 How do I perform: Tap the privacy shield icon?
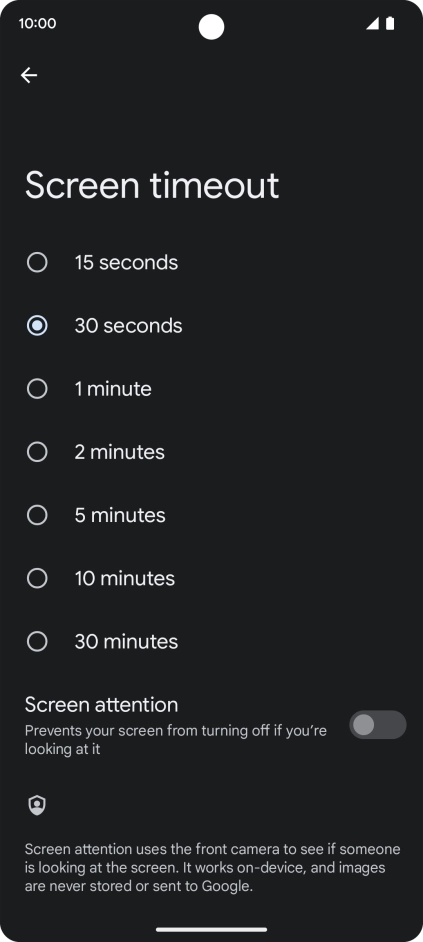click(37, 805)
